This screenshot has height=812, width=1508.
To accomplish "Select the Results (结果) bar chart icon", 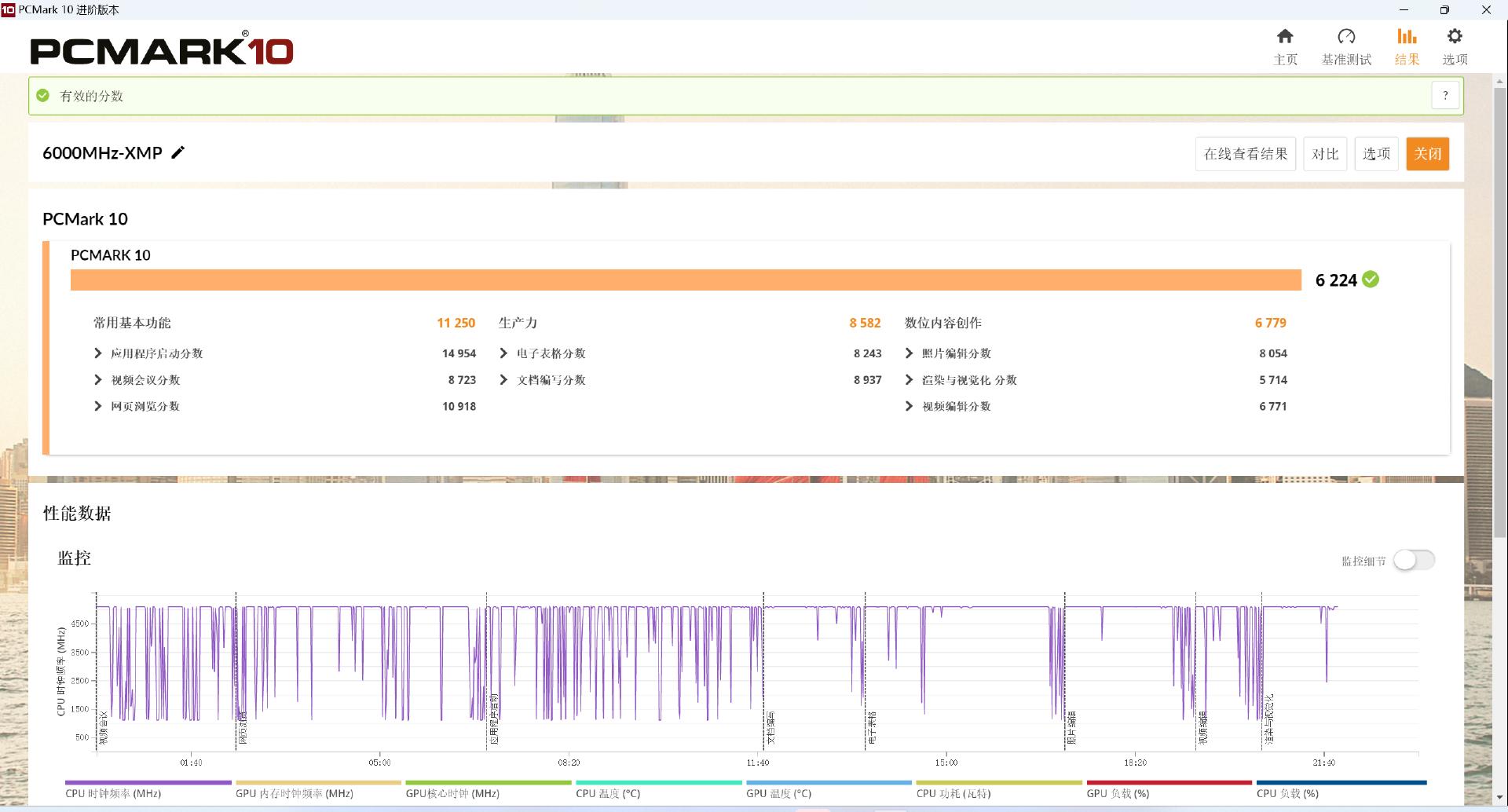I will pyautogui.click(x=1406, y=37).
